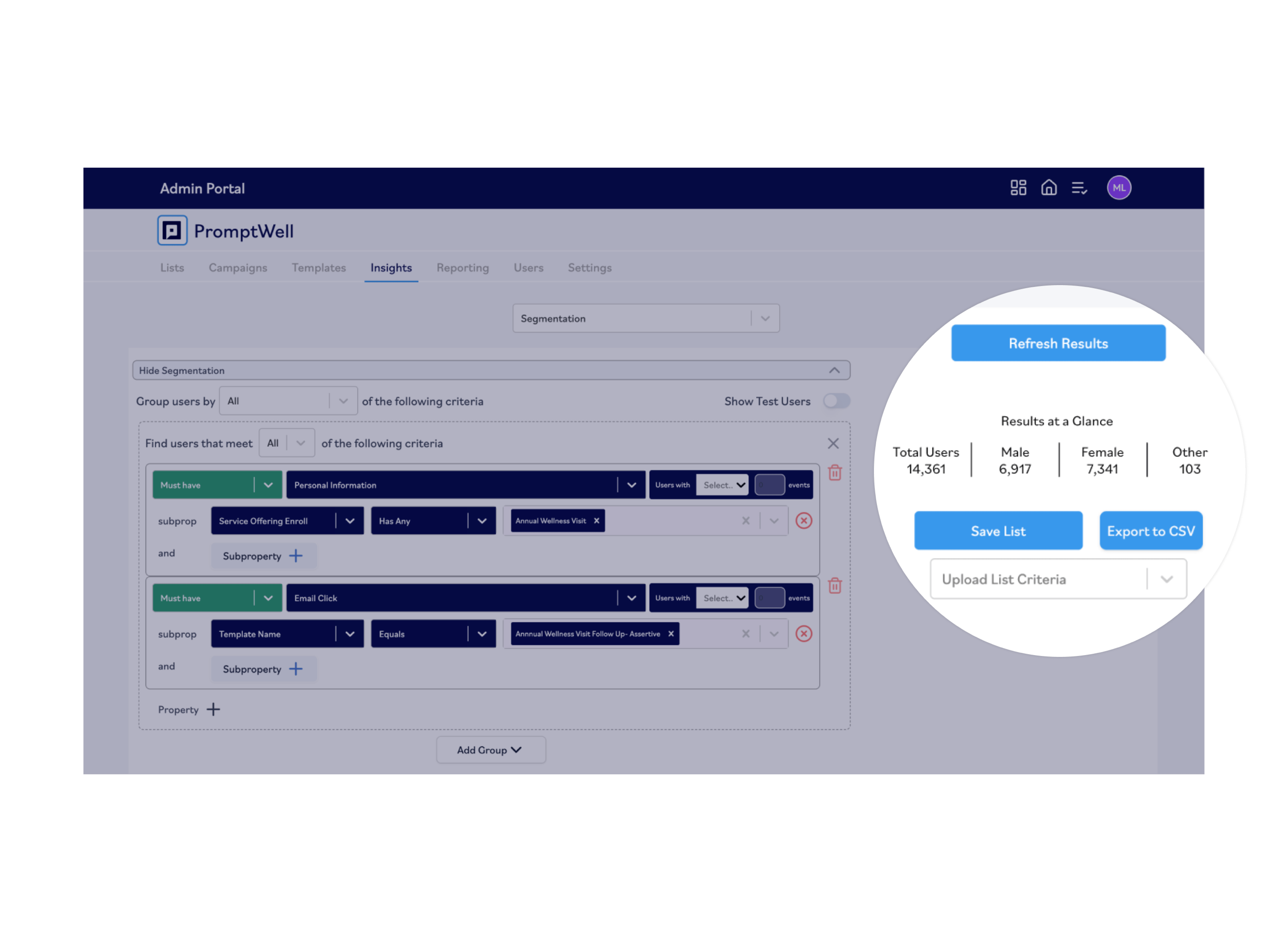The height and width of the screenshot is (942, 1288).
Task: Click the plus icon next to Property
Action: (213, 709)
